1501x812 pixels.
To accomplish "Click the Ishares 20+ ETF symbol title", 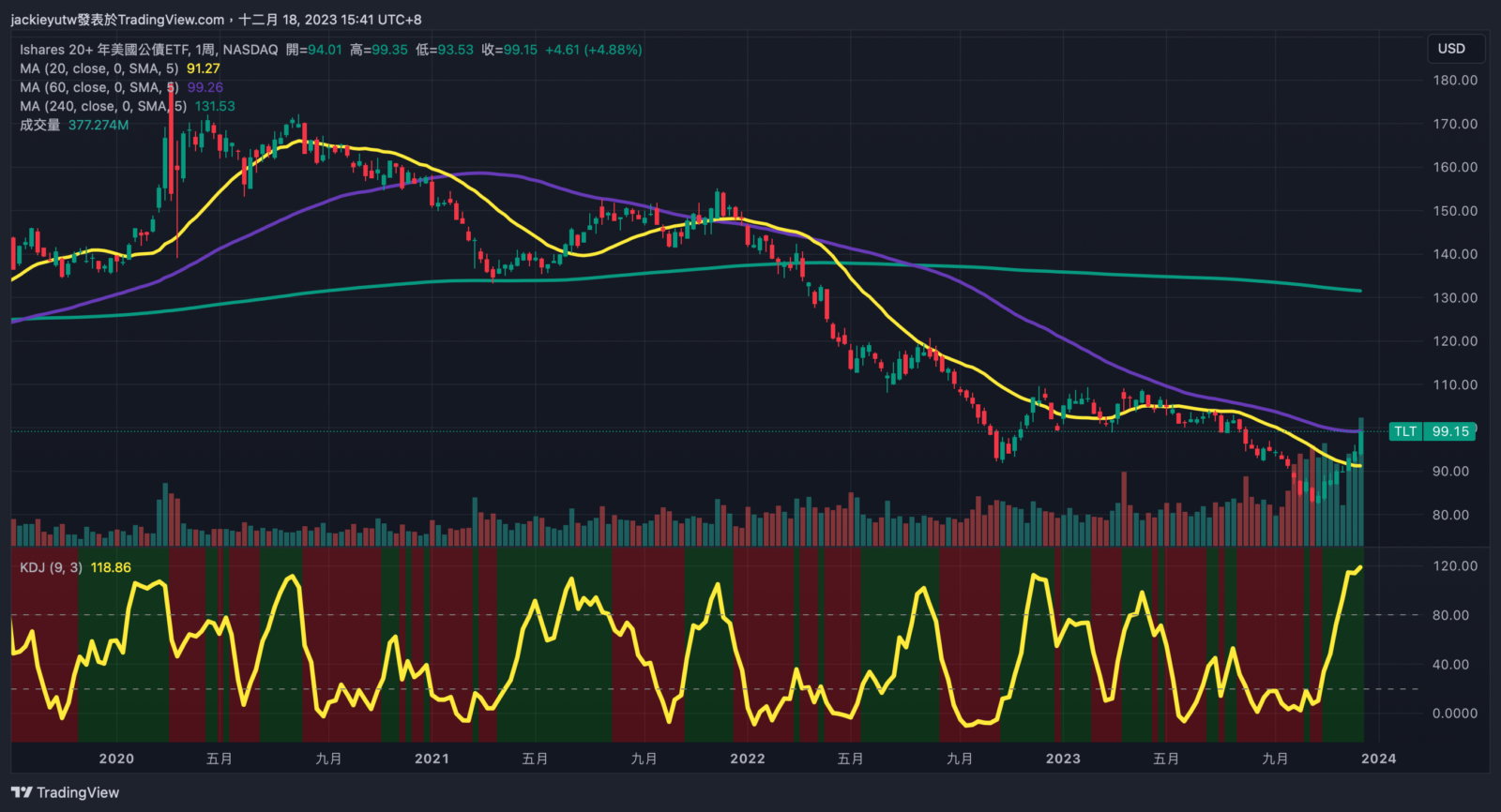I will (148, 50).
